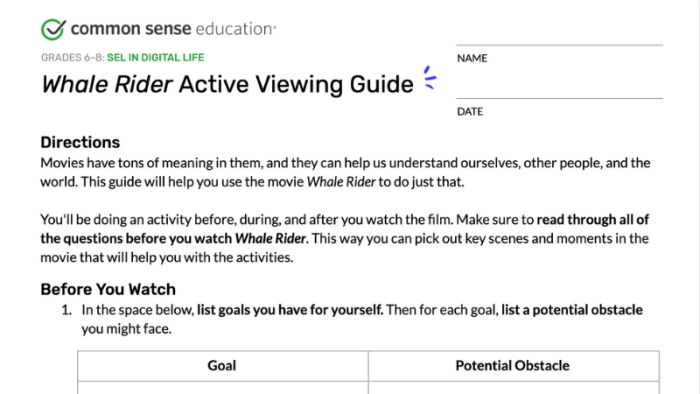Image resolution: width=700 pixels, height=394 pixels.
Task: Click the bold "list goals you have for yourself" text
Action: [290, 310]
